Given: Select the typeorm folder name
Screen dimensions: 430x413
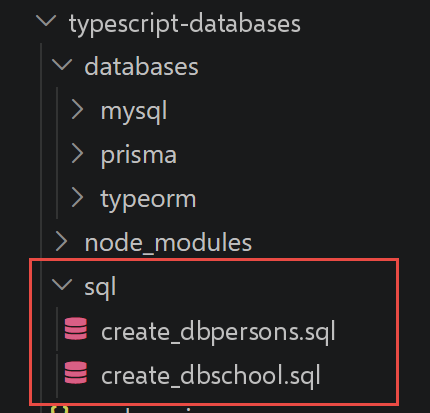Looking at the screenshot, I should [149, 200].
